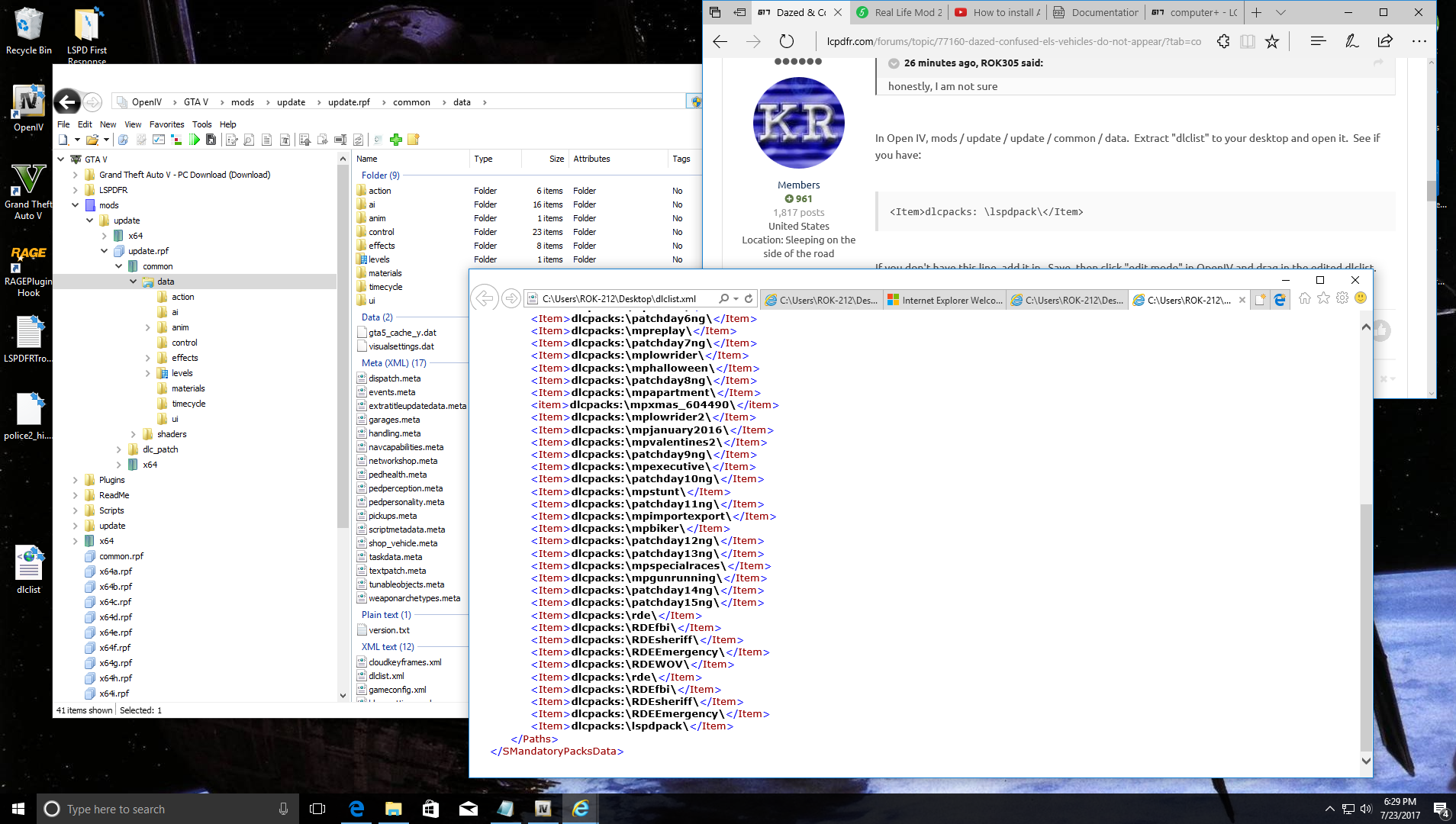
Task: Expand the Plugins folder in tree
Action: click(x=75, y=480)
